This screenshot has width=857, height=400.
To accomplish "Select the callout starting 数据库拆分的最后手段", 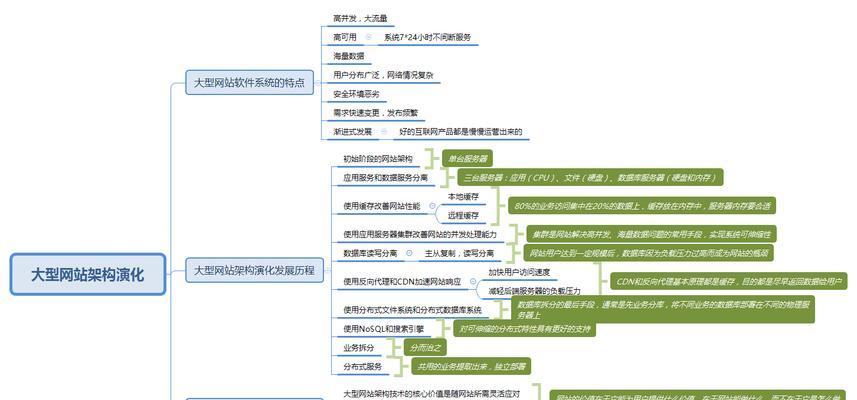I will coord(663,310).
